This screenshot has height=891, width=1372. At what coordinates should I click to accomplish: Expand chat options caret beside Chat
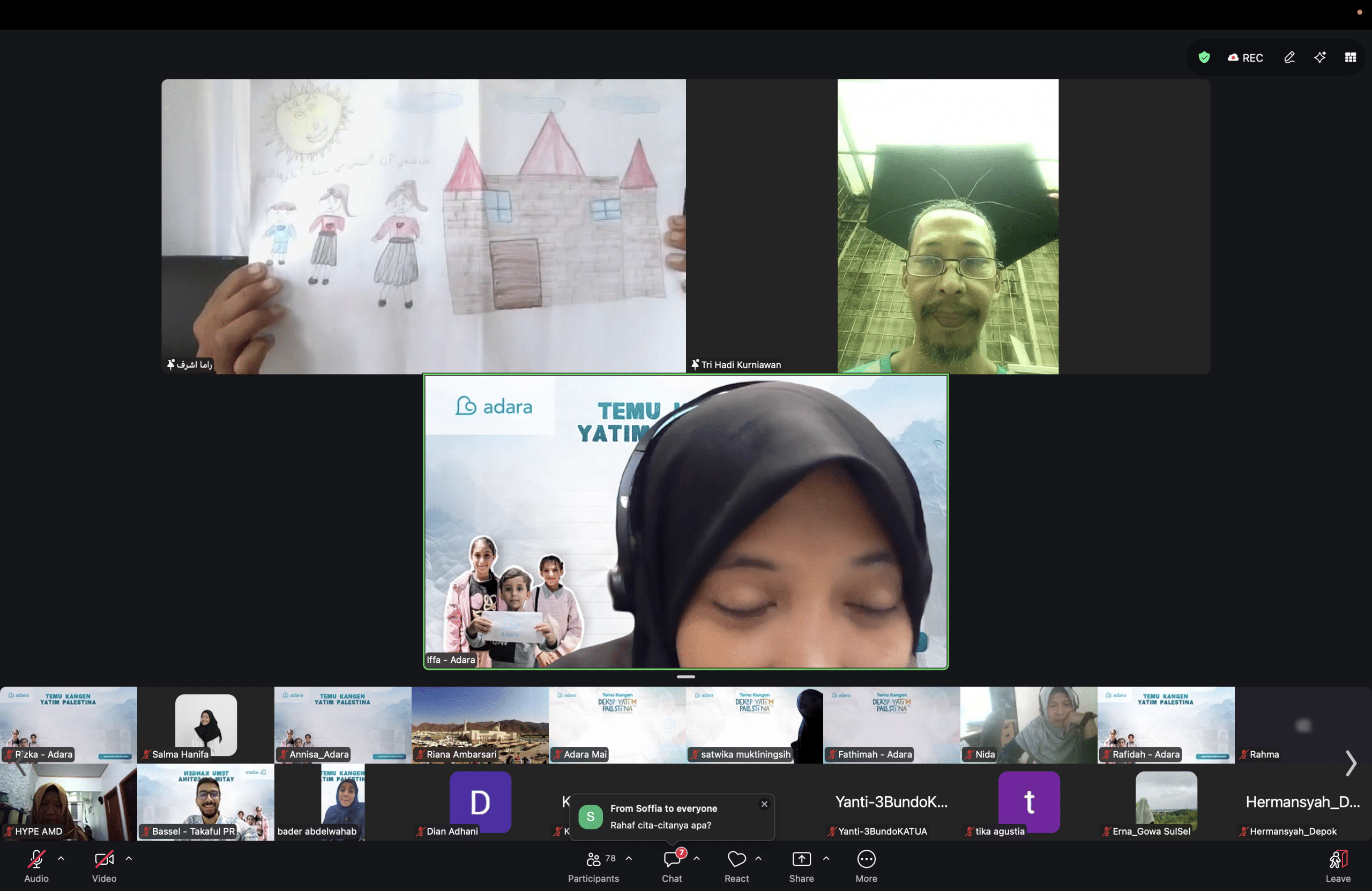tap(697, 858)
